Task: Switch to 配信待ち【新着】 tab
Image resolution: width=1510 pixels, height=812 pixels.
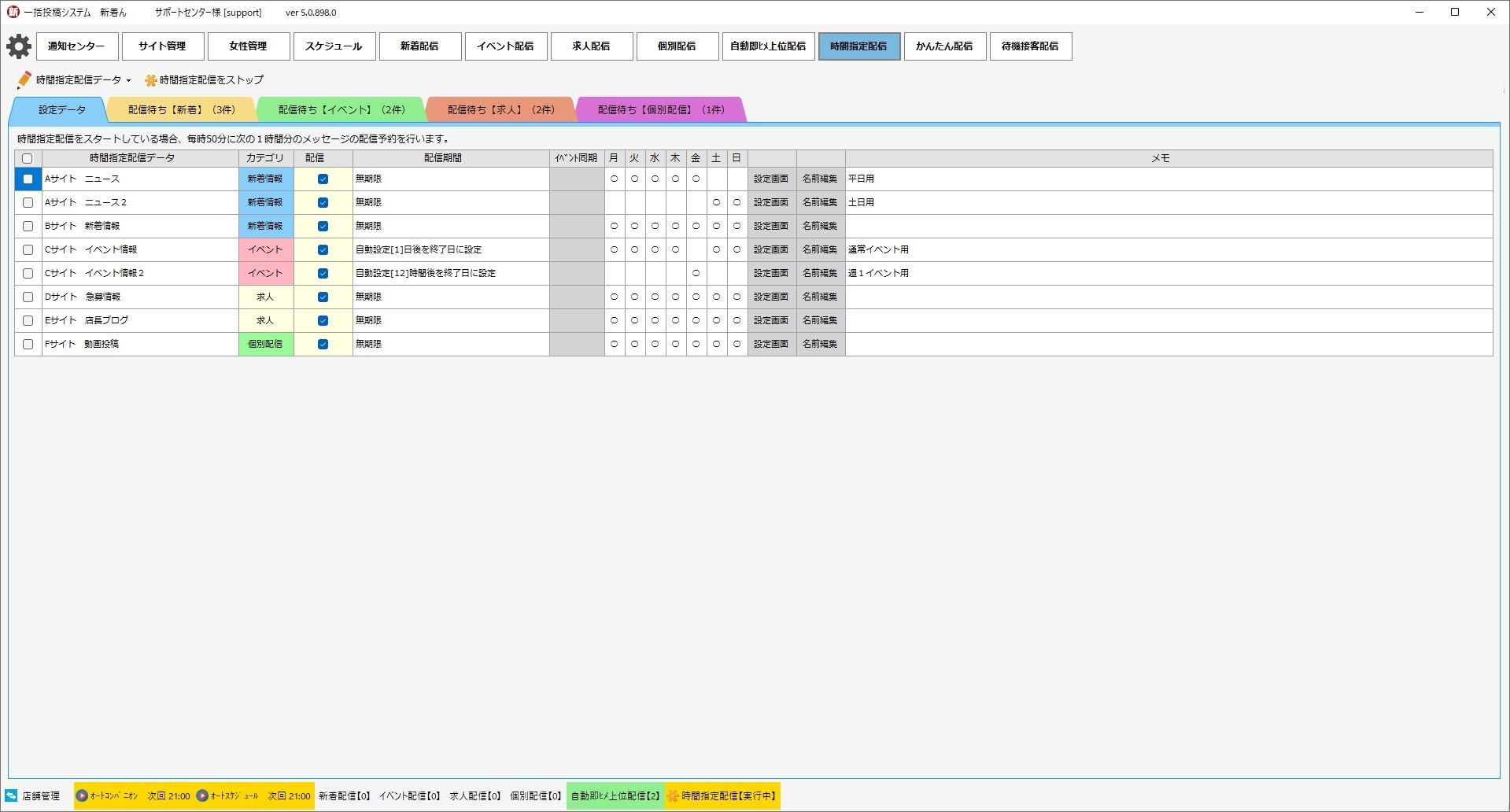Action: [181, 110]
